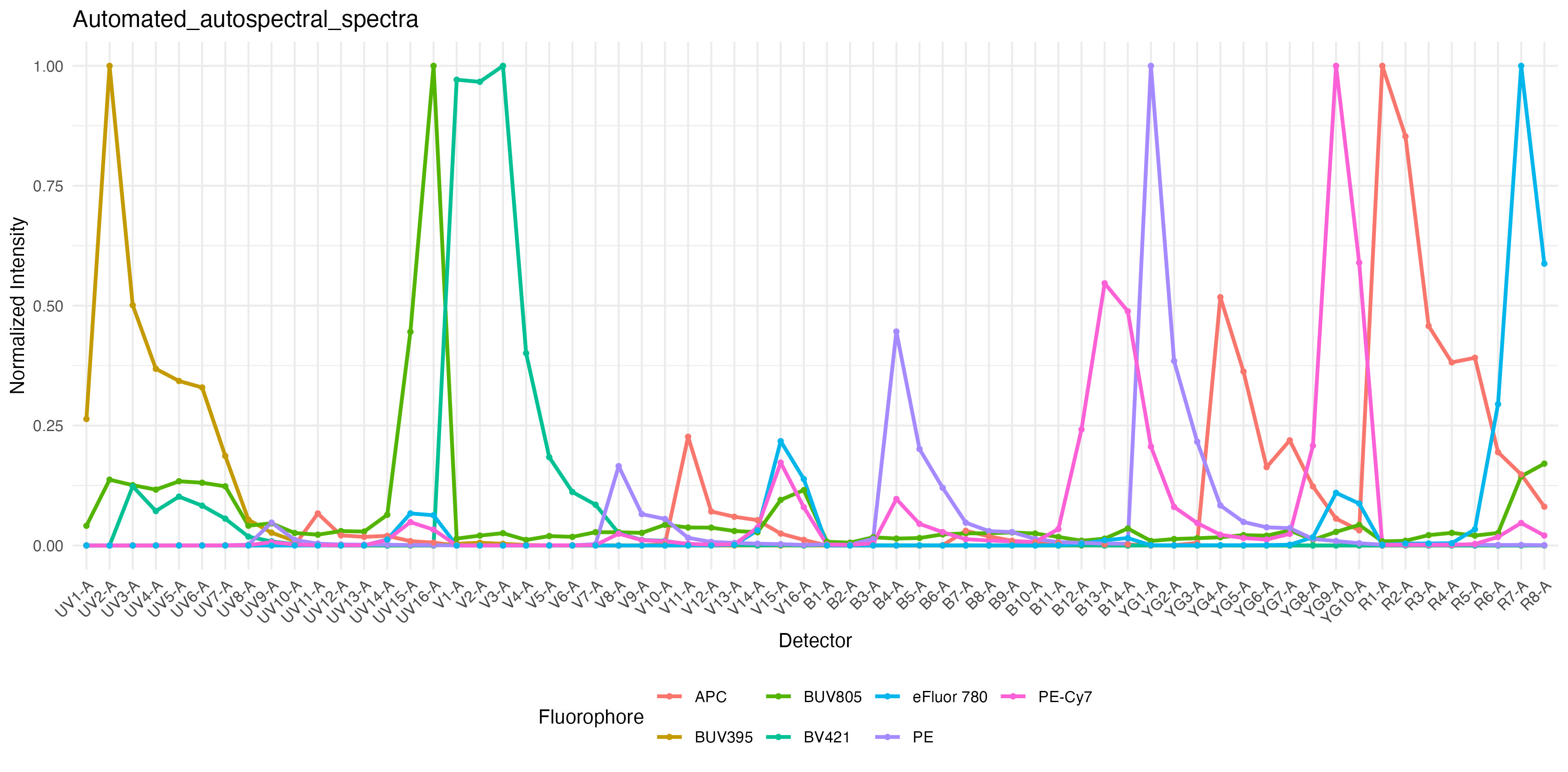Click the BUV395 data point at UV3-A
The width and height of the screenshot is (1568, 772).
point(133,306)
